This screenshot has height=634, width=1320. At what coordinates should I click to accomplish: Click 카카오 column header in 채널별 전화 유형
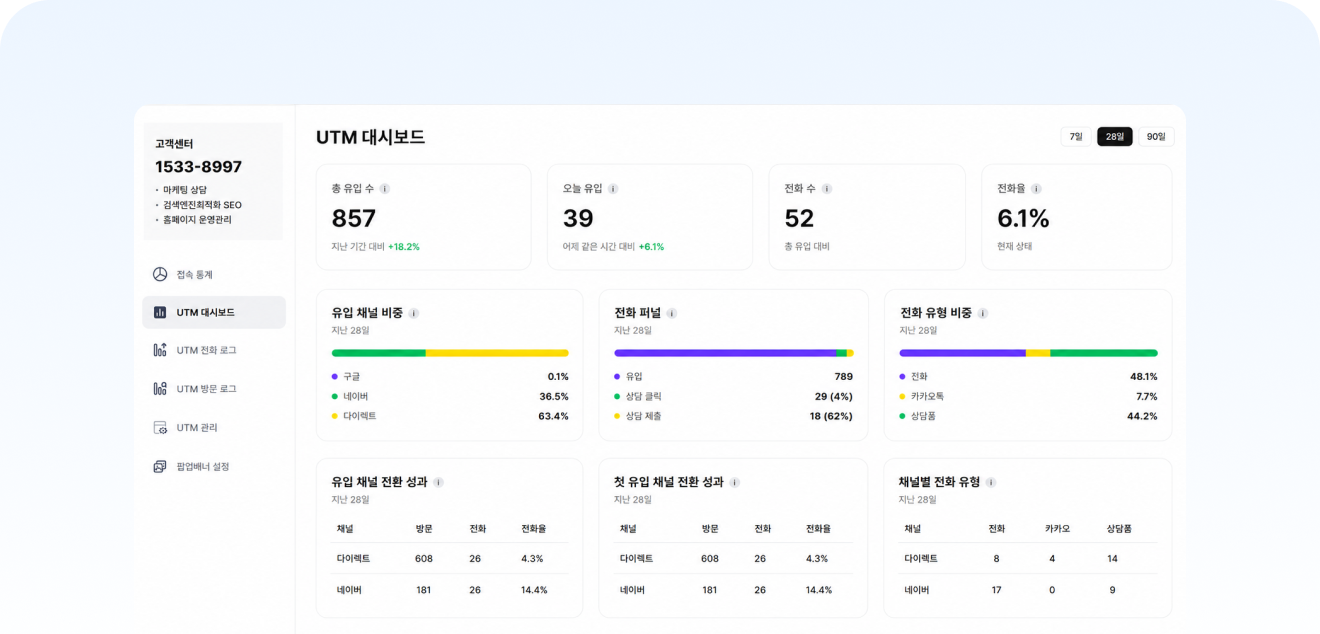click(1057, 528)
